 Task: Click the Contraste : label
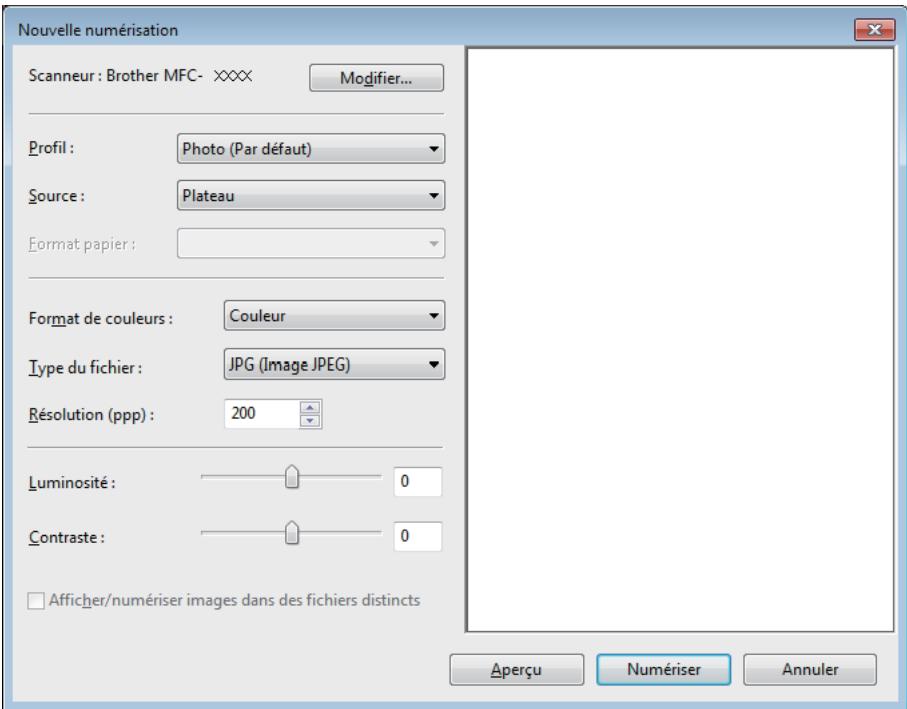pyautogui.click(x=67, y=537)
